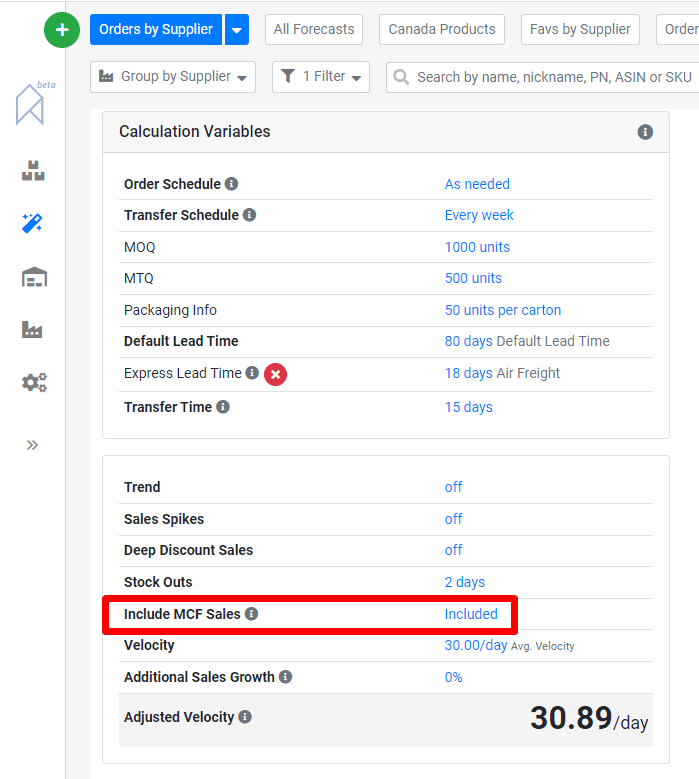Screen dimensions: 699x779
Task: Open the beta bookmark icon in sidebar
Action: 30,104
